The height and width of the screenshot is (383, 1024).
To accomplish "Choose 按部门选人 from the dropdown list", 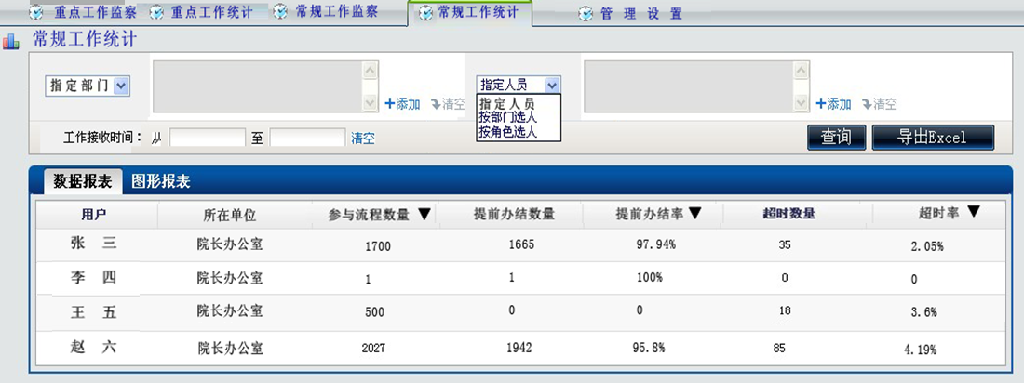I will point(507,118).
